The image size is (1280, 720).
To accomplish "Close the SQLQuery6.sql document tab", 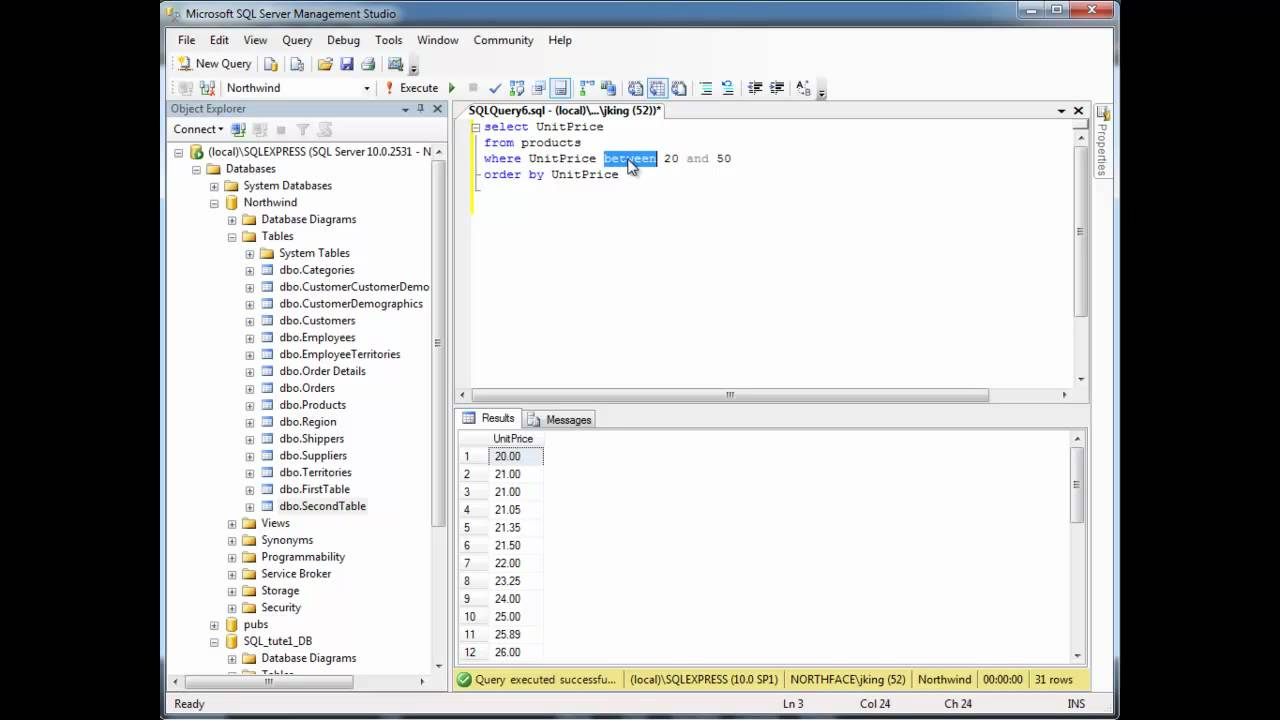I will (x=1078, y=111).
